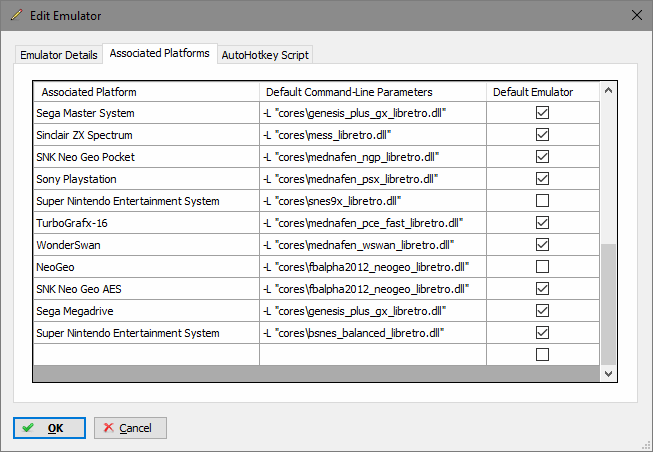Click the Default Emulator column header
The width and height of the screenshot is (653, 452).
pos(543,92)
